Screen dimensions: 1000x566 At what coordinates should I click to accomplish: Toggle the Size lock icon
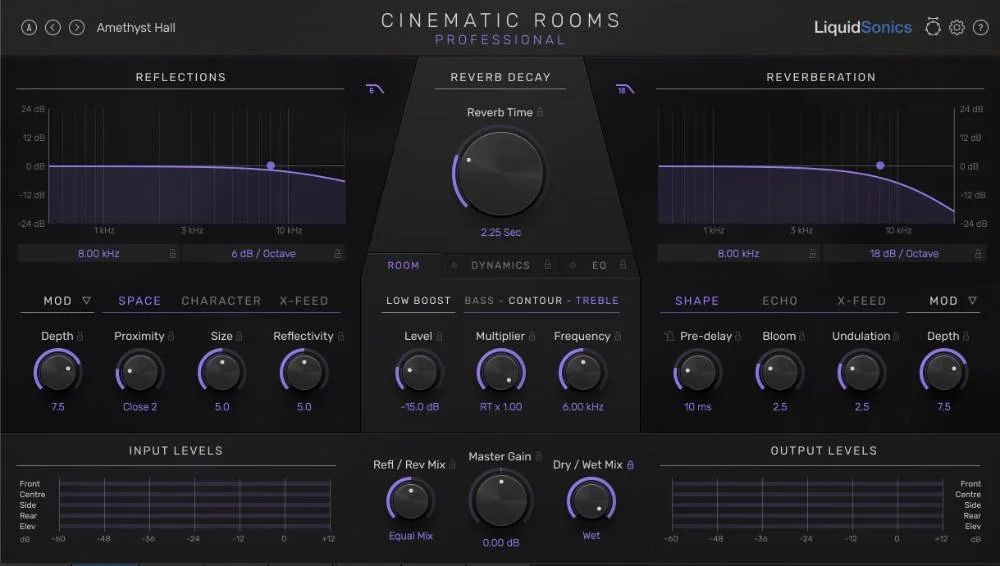pos(239,336)
